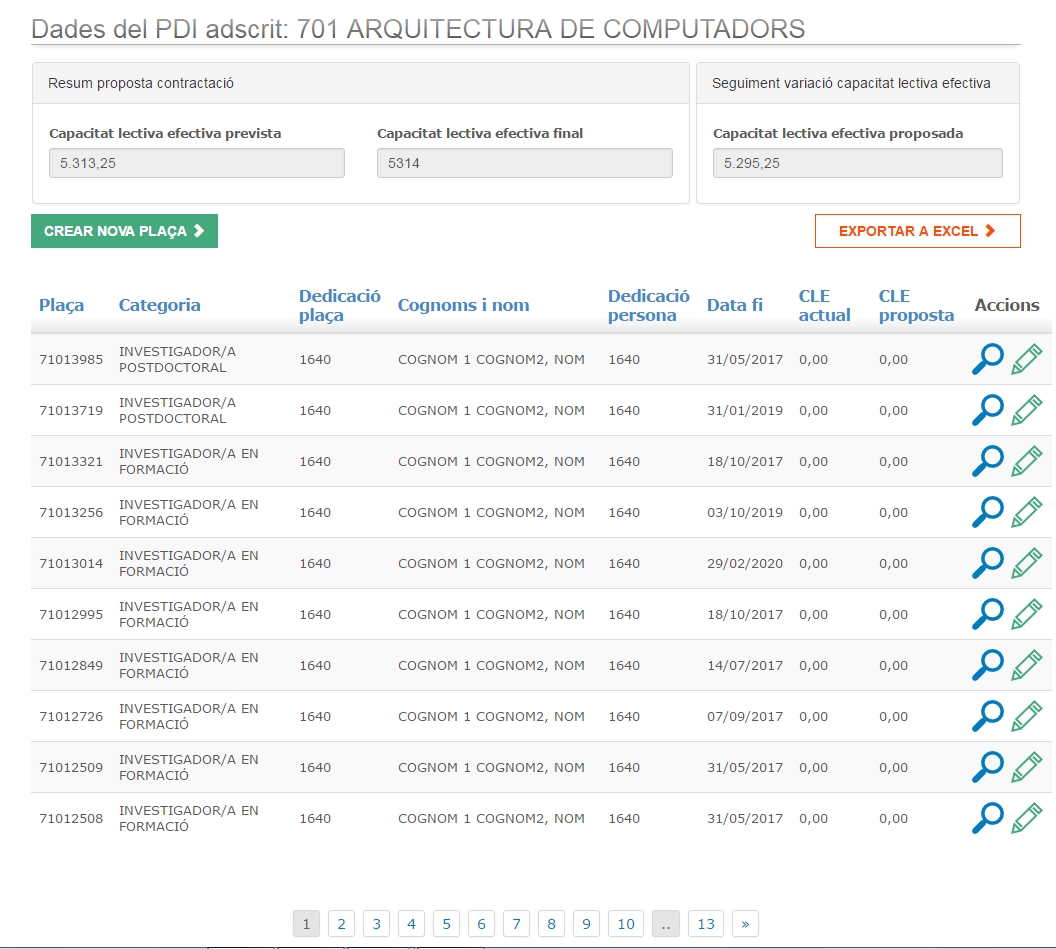
Task: Click pencil edit icon for plaça 71013719
Action: click(x=1026, y=411)
